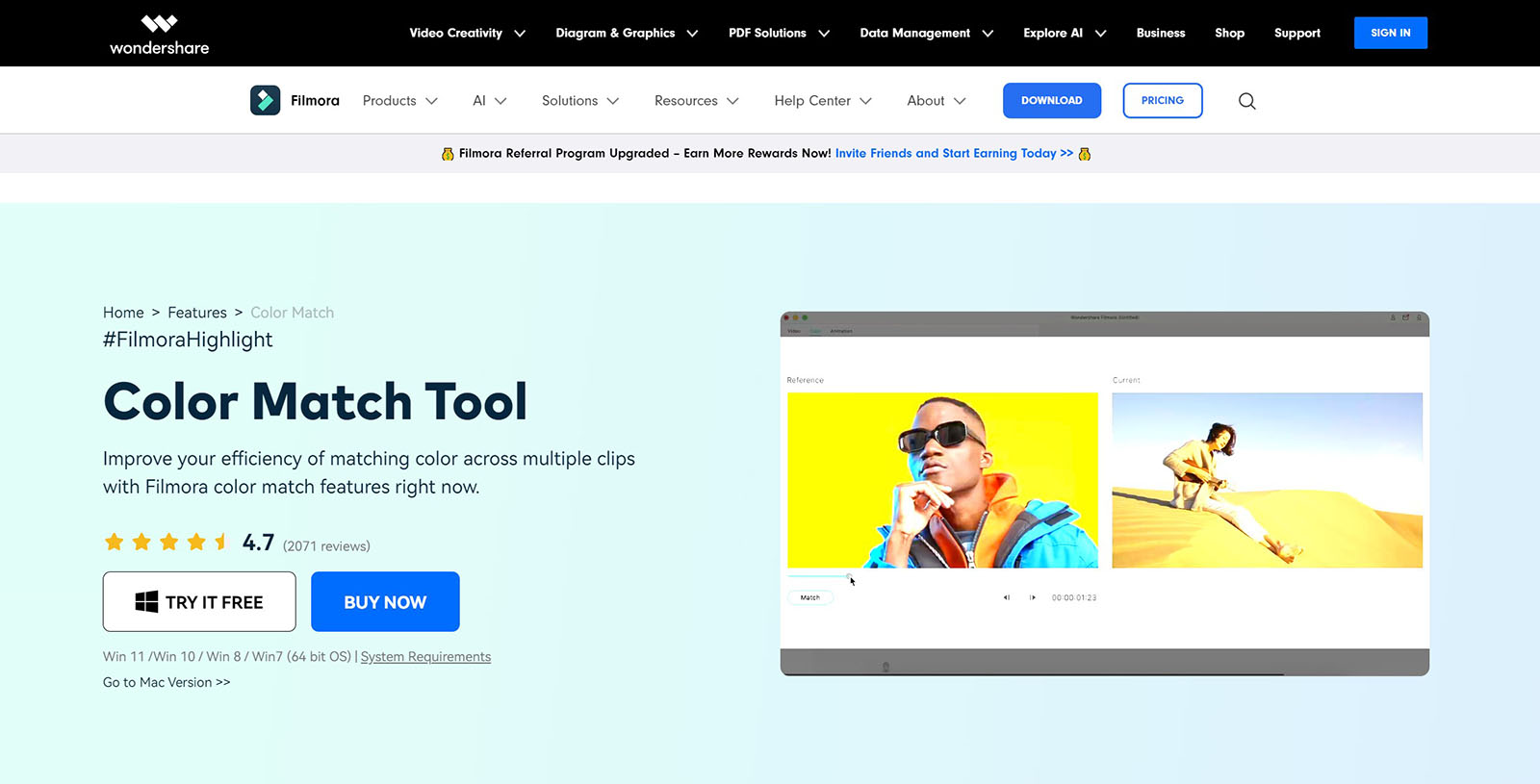Click the blue DOWNLOAD button
This screenshot has width=1540, height=784.
pos(1052,101)
